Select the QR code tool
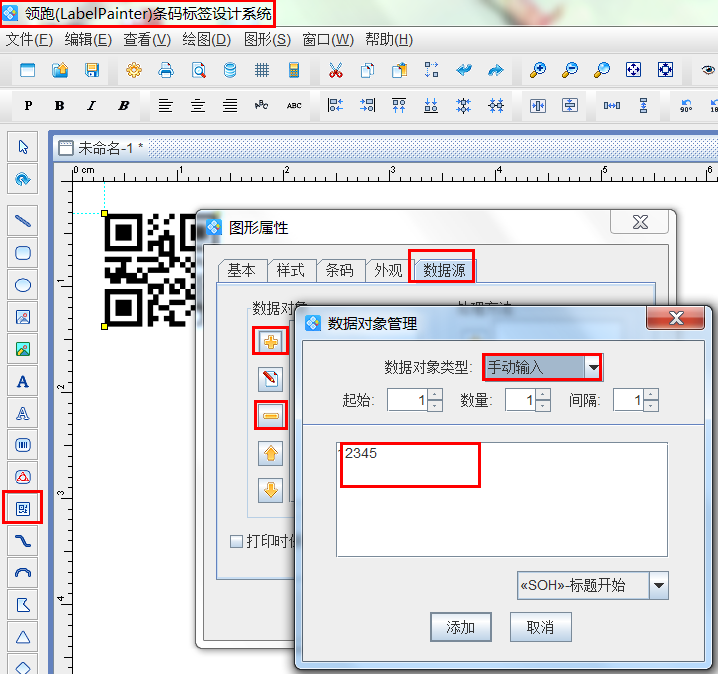This screenshot has width=718, height=674. (x=23, y=508)
